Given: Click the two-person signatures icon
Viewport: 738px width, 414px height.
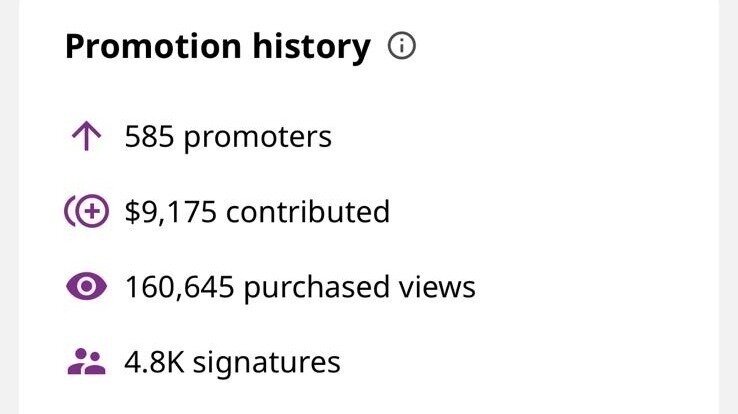Looking at the screenshot, I should [85, 362].
